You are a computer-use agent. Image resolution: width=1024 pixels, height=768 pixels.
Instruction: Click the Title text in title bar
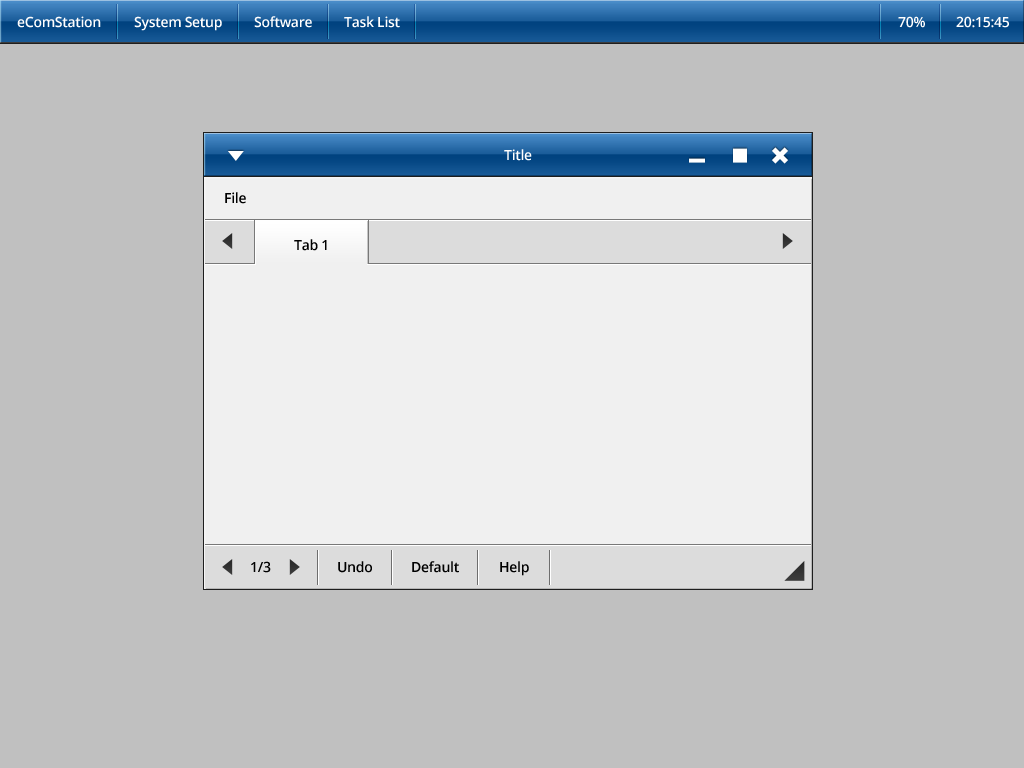point(518,155)
